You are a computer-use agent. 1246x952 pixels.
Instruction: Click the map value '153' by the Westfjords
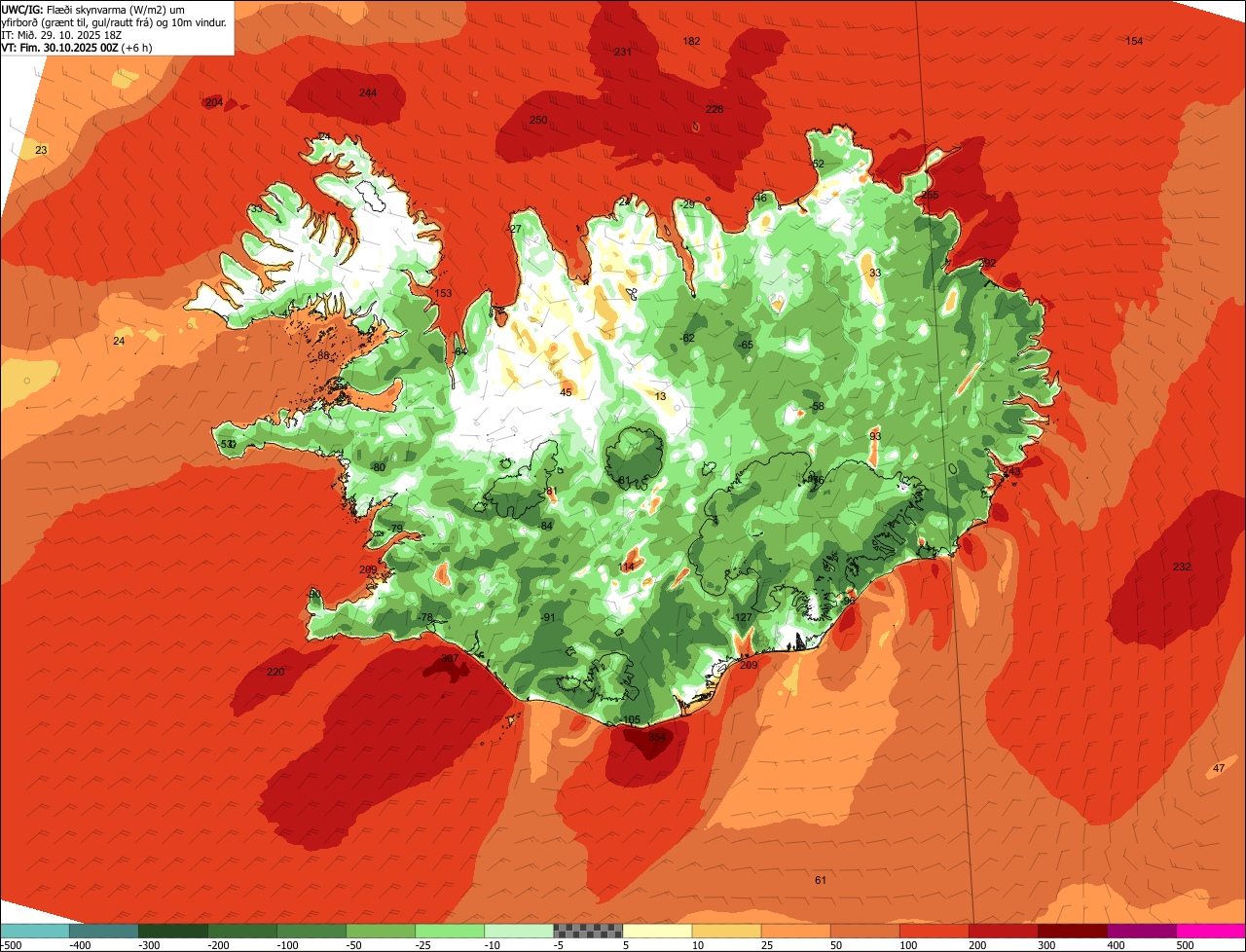443,293
